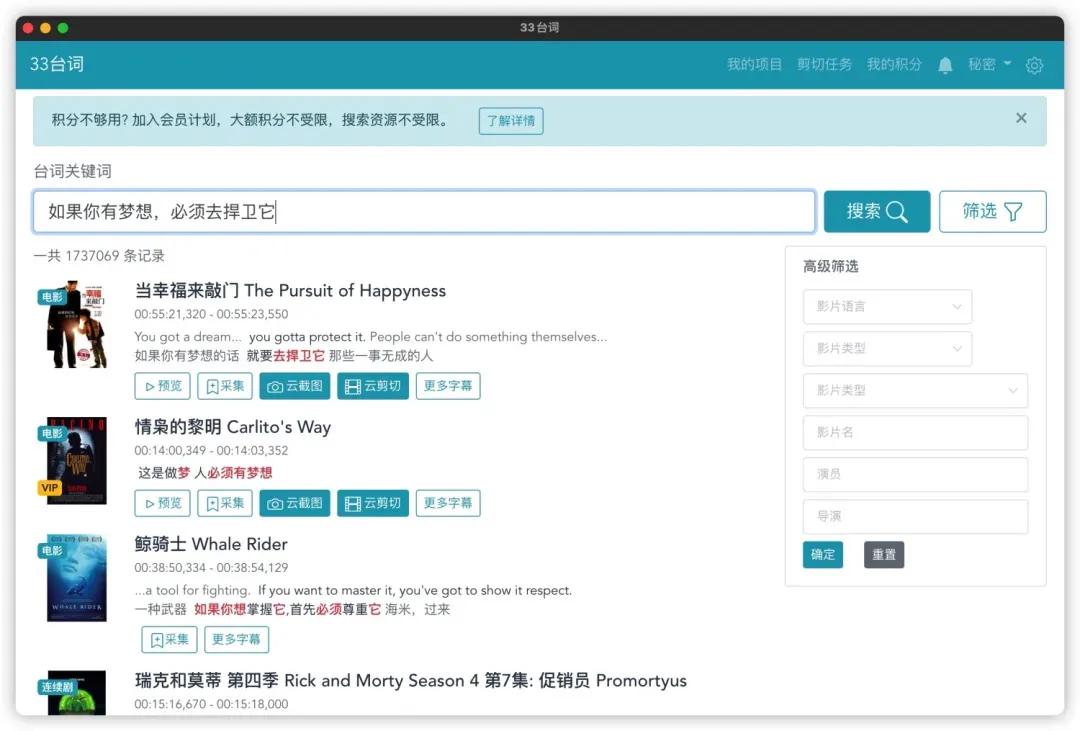Collect the Whale Rider subtitle result

click(x=168, y=639)
